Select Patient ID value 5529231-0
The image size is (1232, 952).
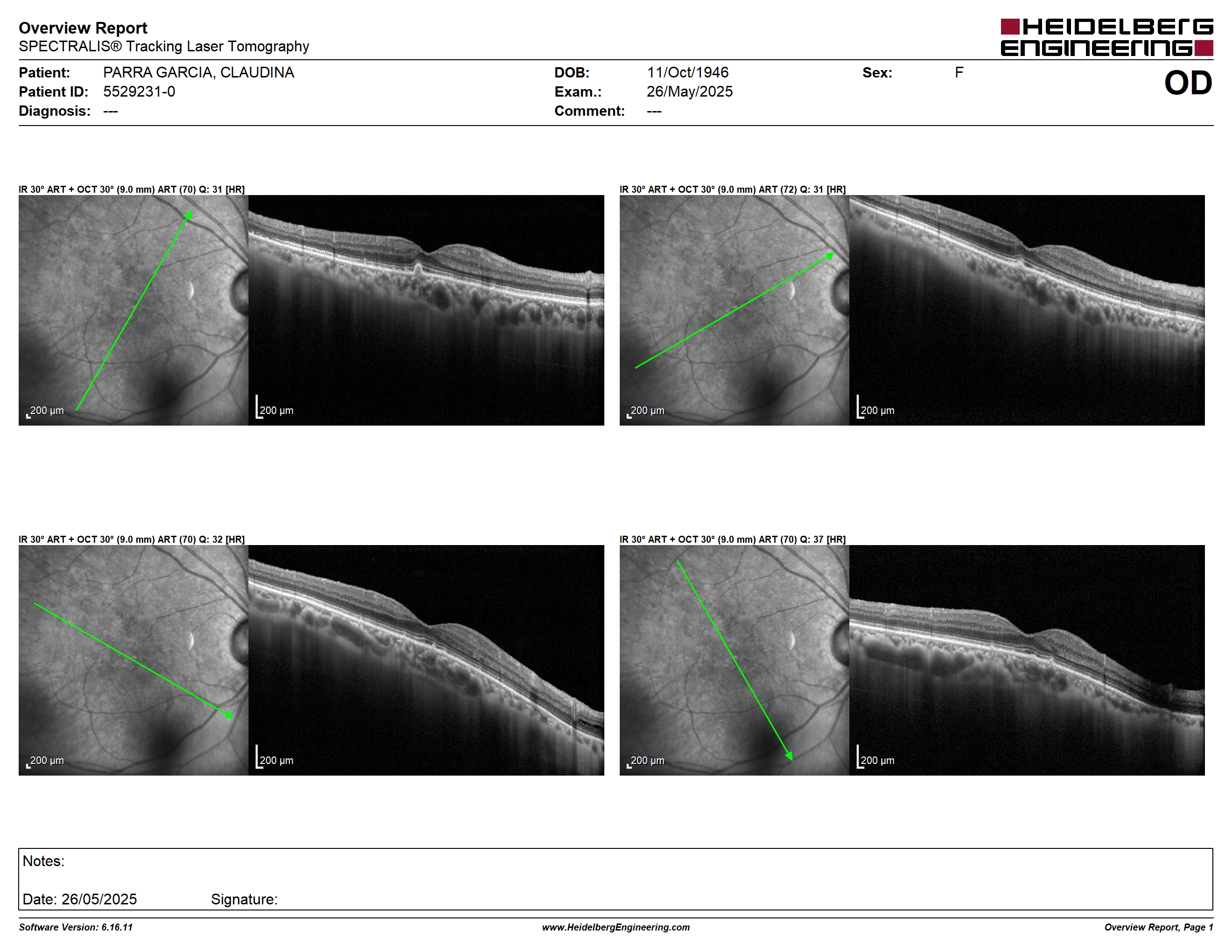[x=139, y=91]
